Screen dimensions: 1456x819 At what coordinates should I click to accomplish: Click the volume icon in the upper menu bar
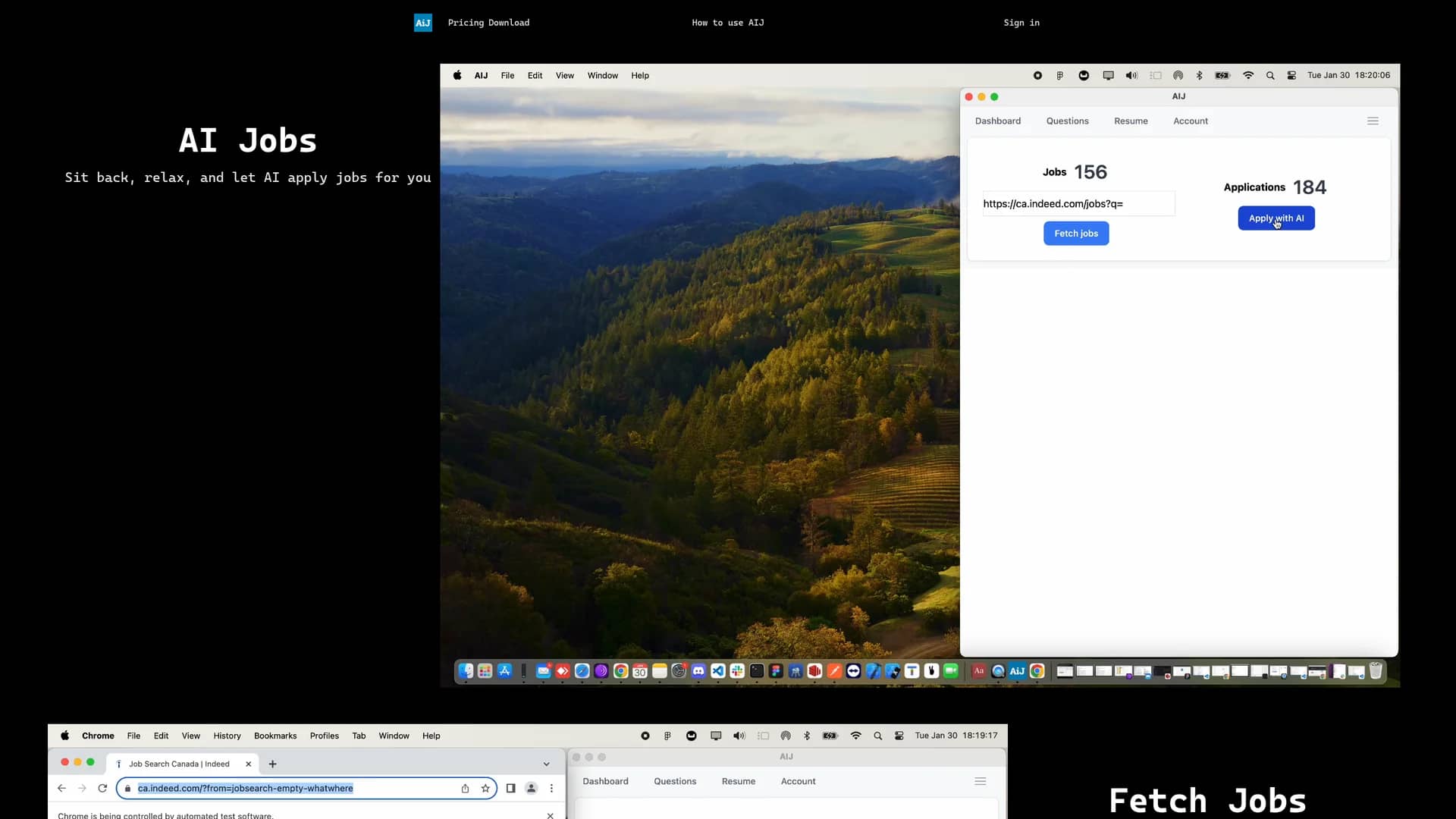click(1131, 76)
